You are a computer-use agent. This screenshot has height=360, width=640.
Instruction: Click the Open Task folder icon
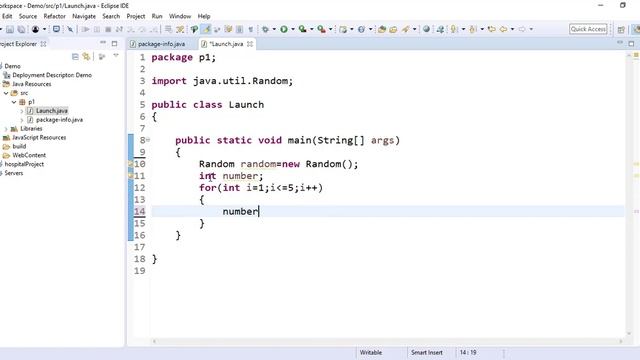tap(393, 29)
